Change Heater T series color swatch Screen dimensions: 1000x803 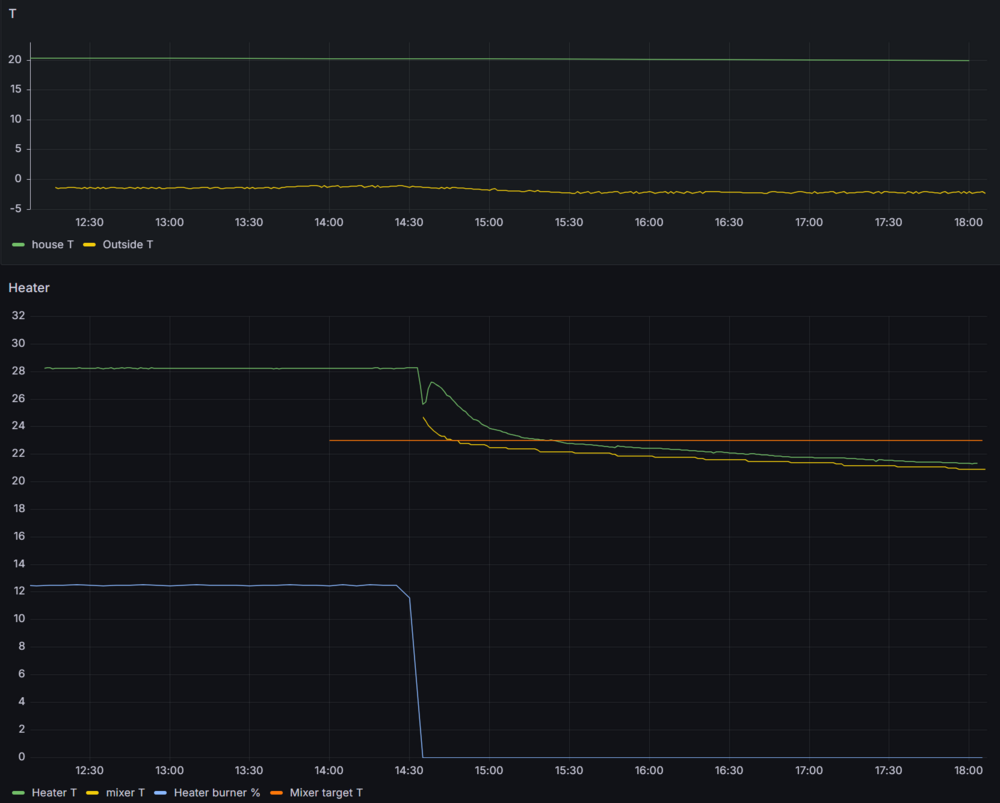[x=19, y=793]
